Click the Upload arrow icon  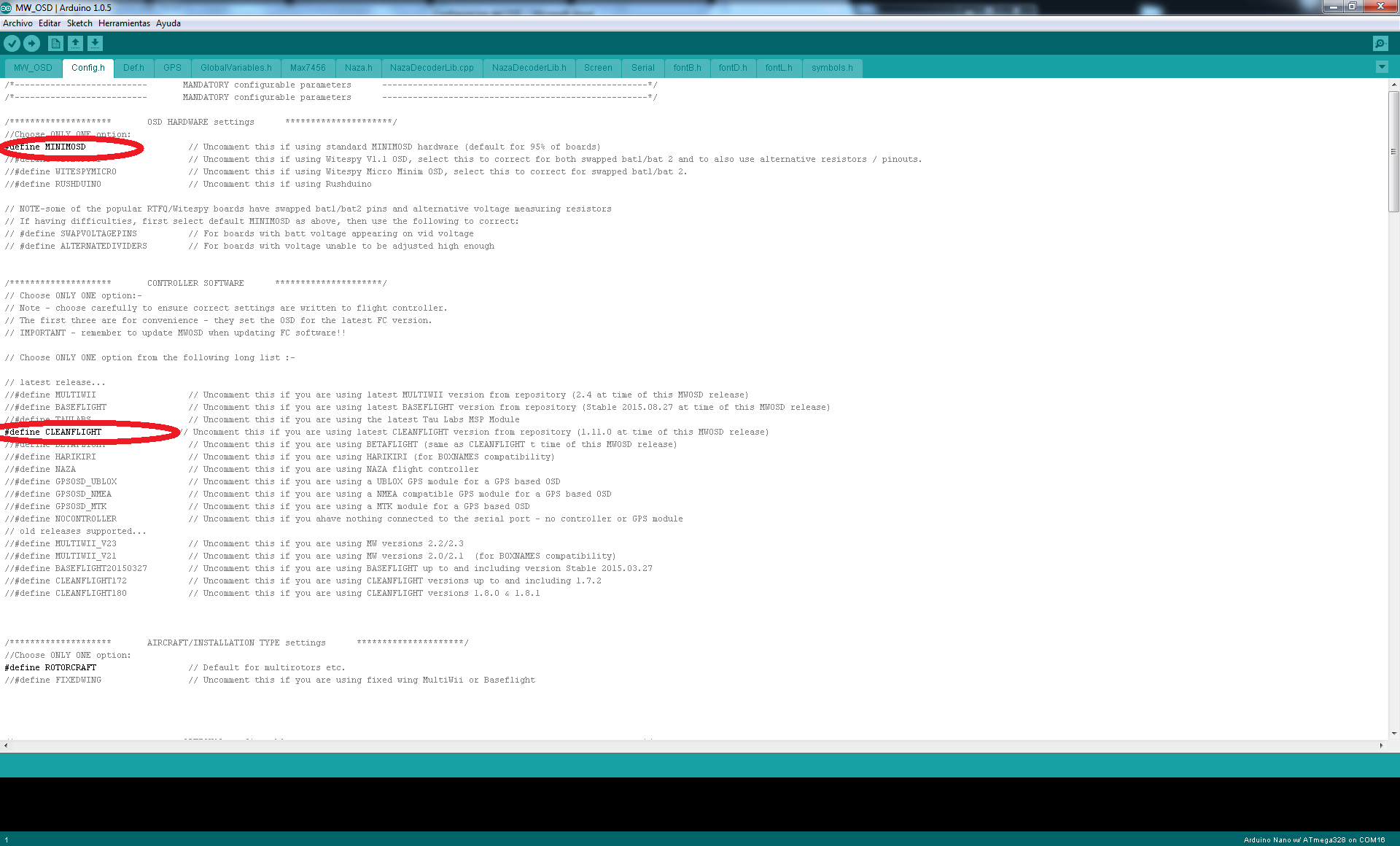31,44
